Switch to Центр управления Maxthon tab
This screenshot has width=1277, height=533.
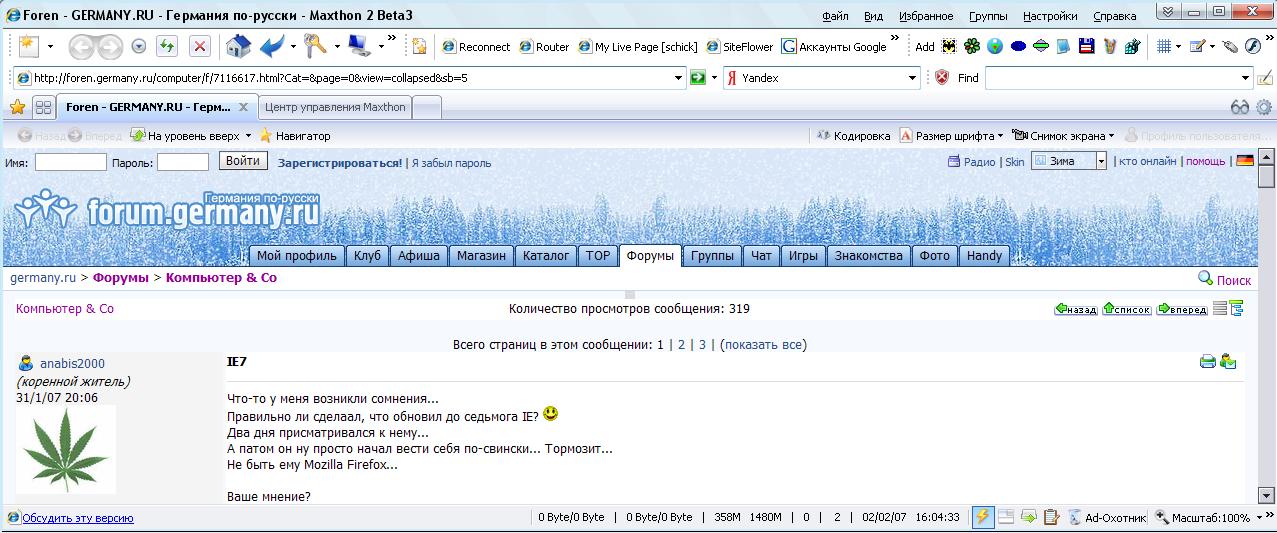[x=335, y=107]
